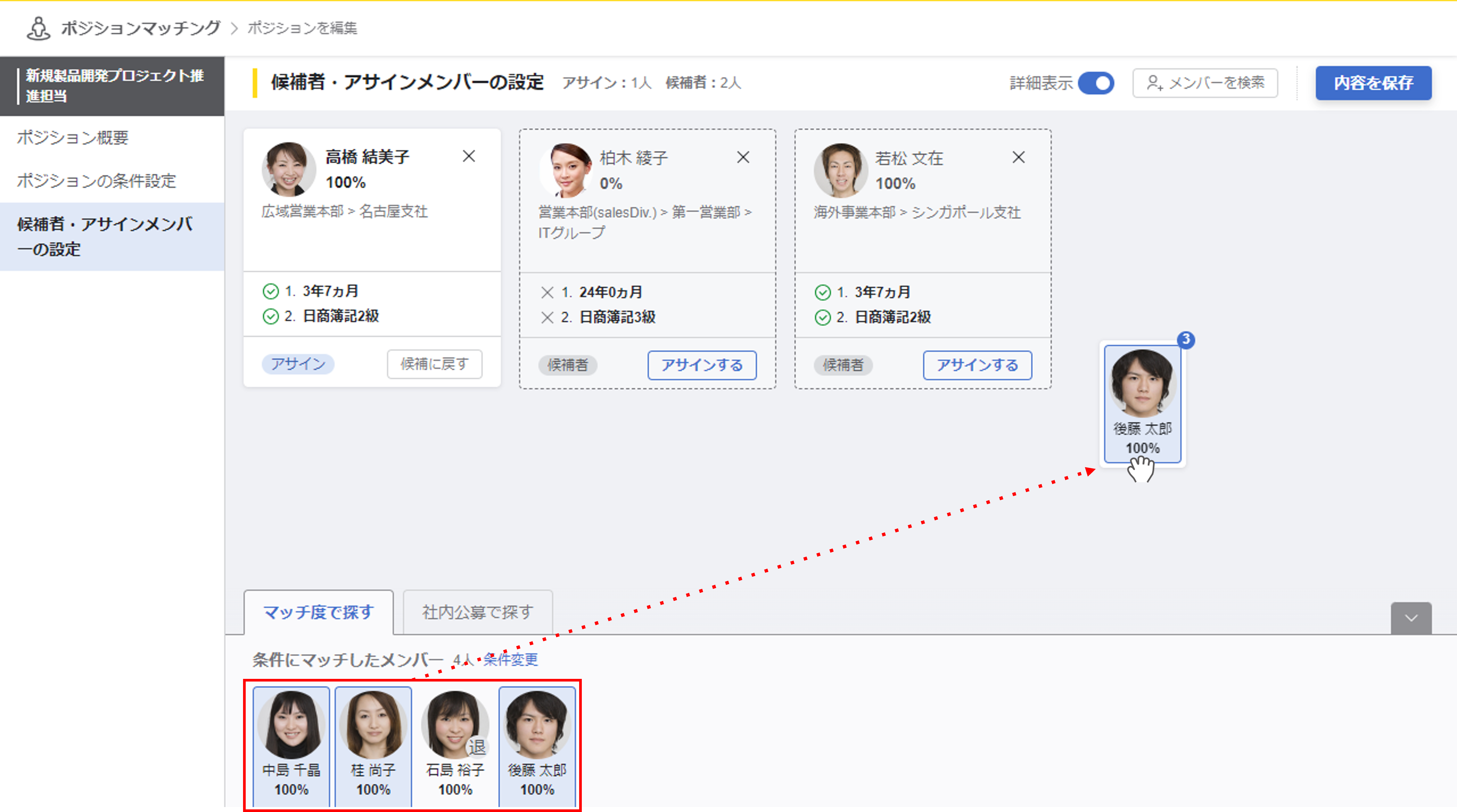This screenshot has height=812, width=1457.
Task: Click 候補者 badge on 柏木 綾子 card
Action: point(567,365)
